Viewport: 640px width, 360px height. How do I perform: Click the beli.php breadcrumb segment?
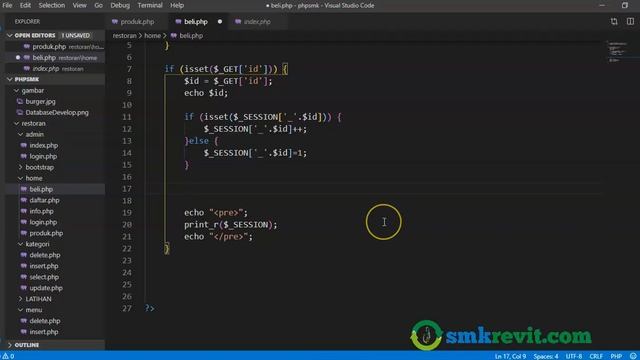[191, 36]
